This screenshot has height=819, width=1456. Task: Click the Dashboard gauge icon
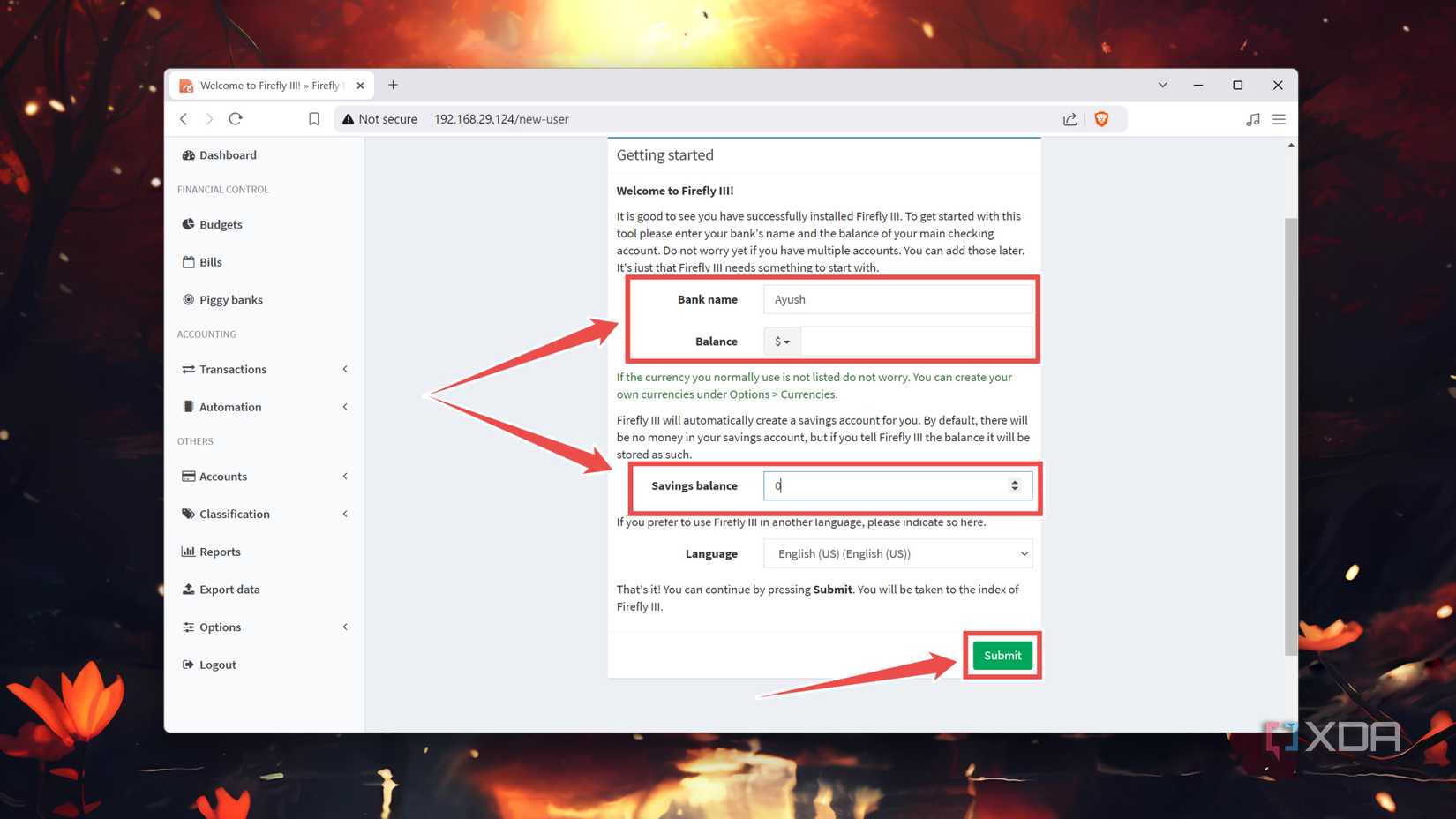coord(188,154)
